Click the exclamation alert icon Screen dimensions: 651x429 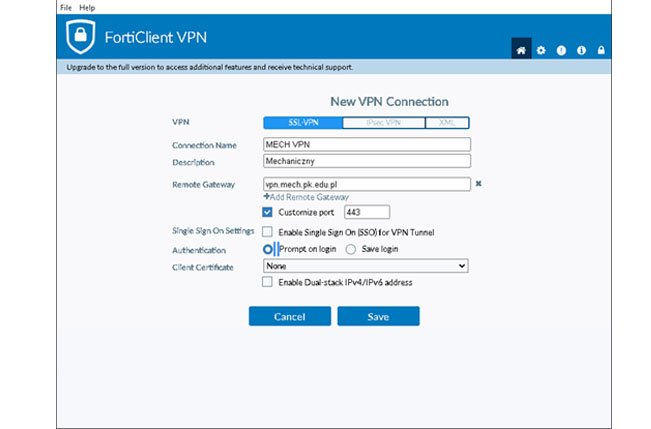point(561,49)
